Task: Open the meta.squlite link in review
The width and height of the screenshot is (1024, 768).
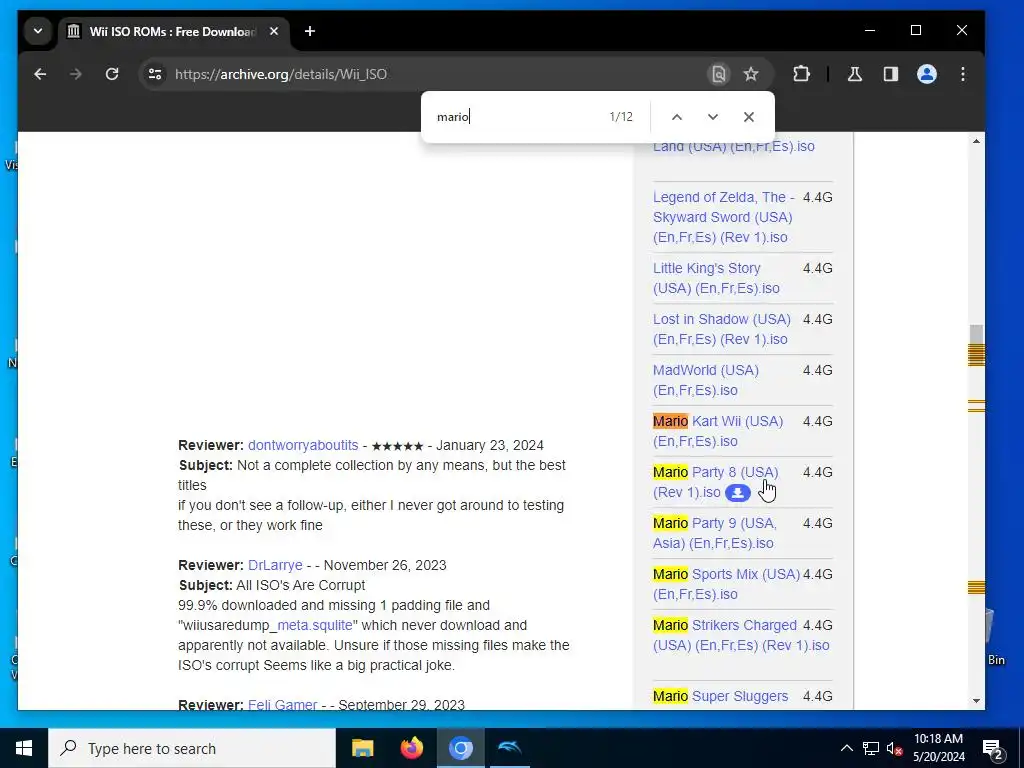Action: (x=315, y=625)
